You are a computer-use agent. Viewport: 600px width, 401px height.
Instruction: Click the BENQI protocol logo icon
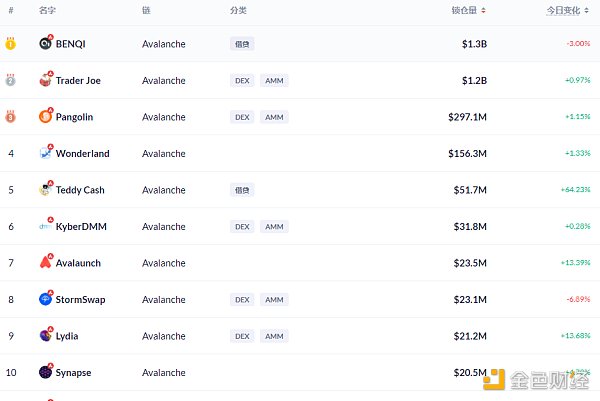[x=45, y=44]
